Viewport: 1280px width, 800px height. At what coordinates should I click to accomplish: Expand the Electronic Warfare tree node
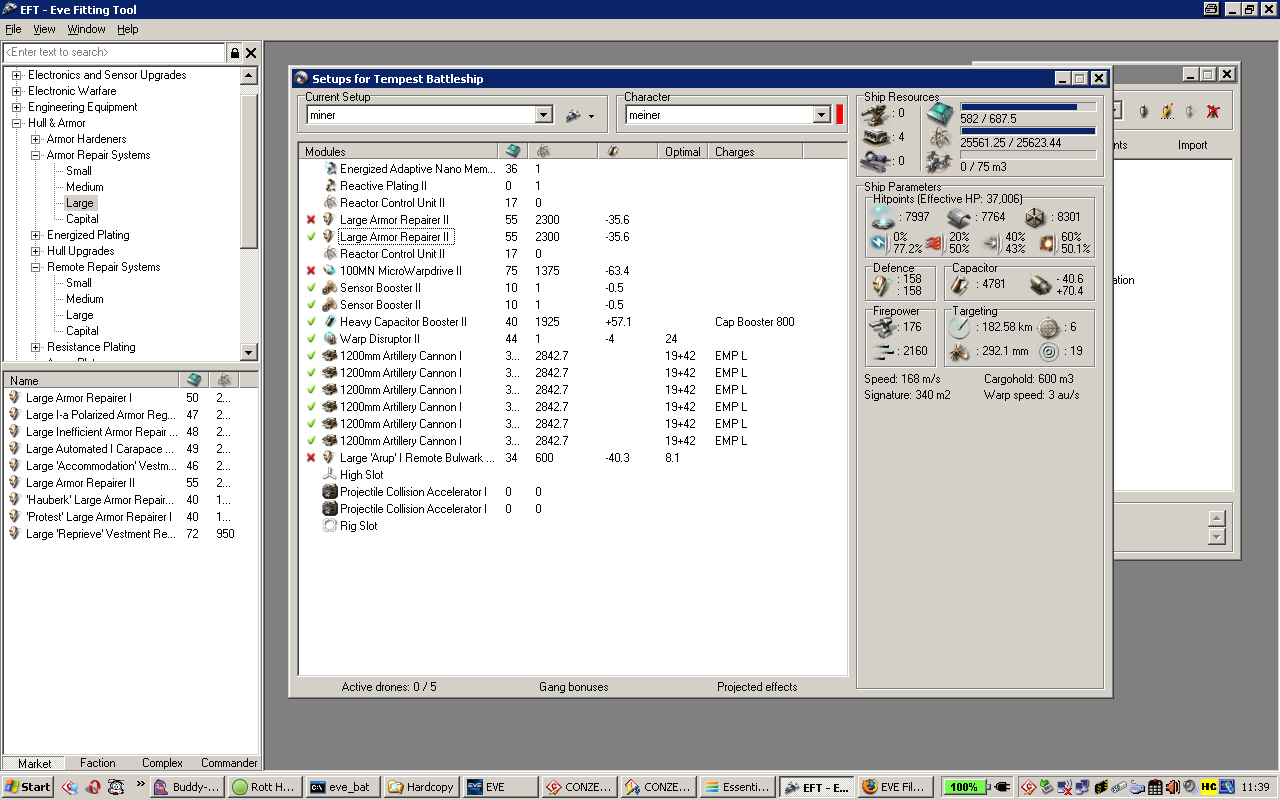pos(17,91)
